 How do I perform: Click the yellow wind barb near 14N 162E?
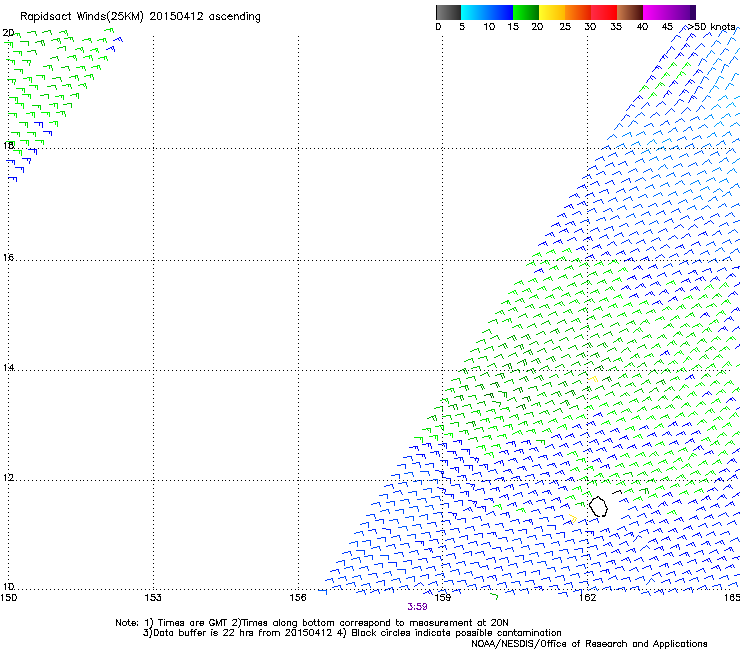[593, 379]
